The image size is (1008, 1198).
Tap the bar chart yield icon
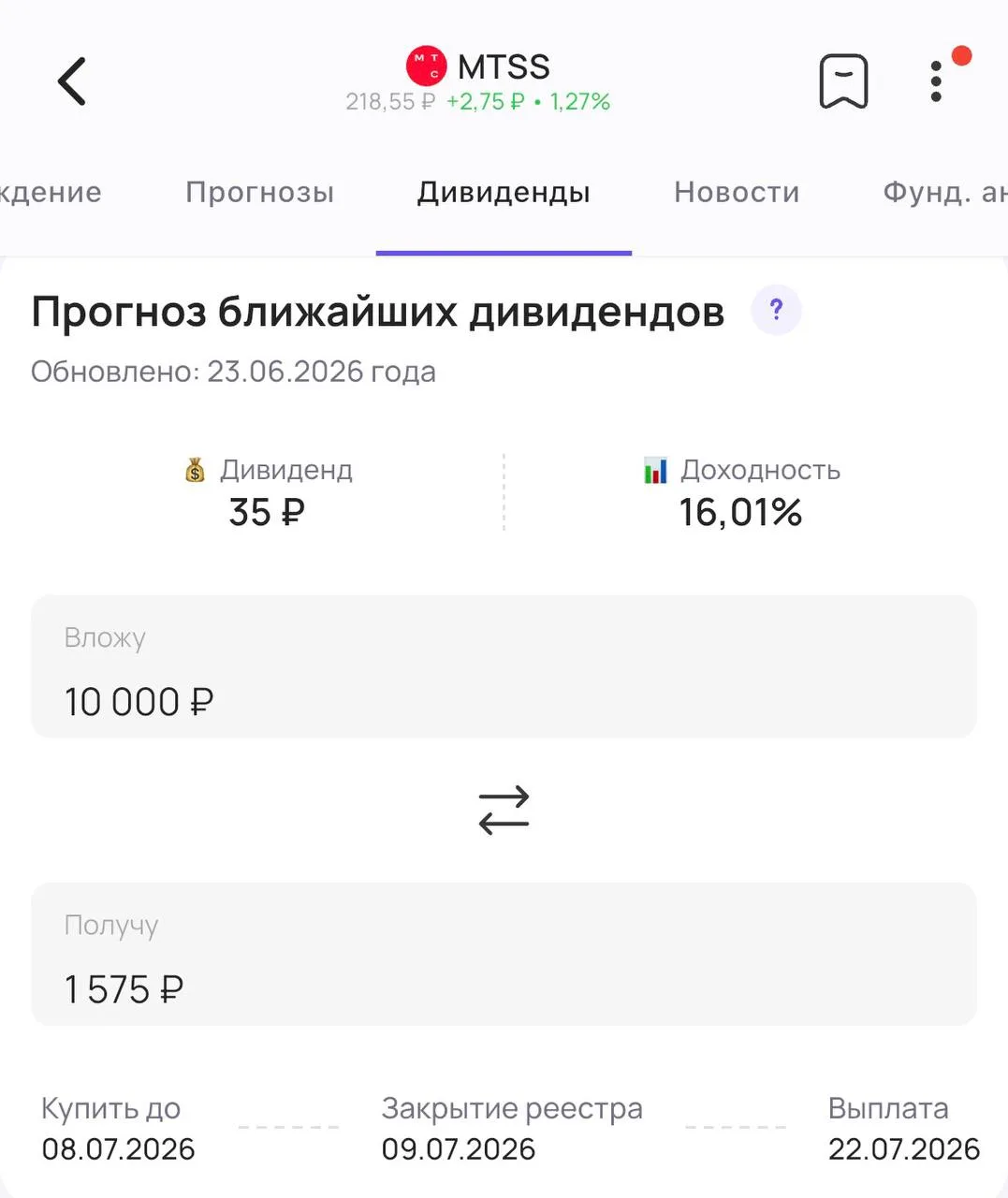pos(655,470)
